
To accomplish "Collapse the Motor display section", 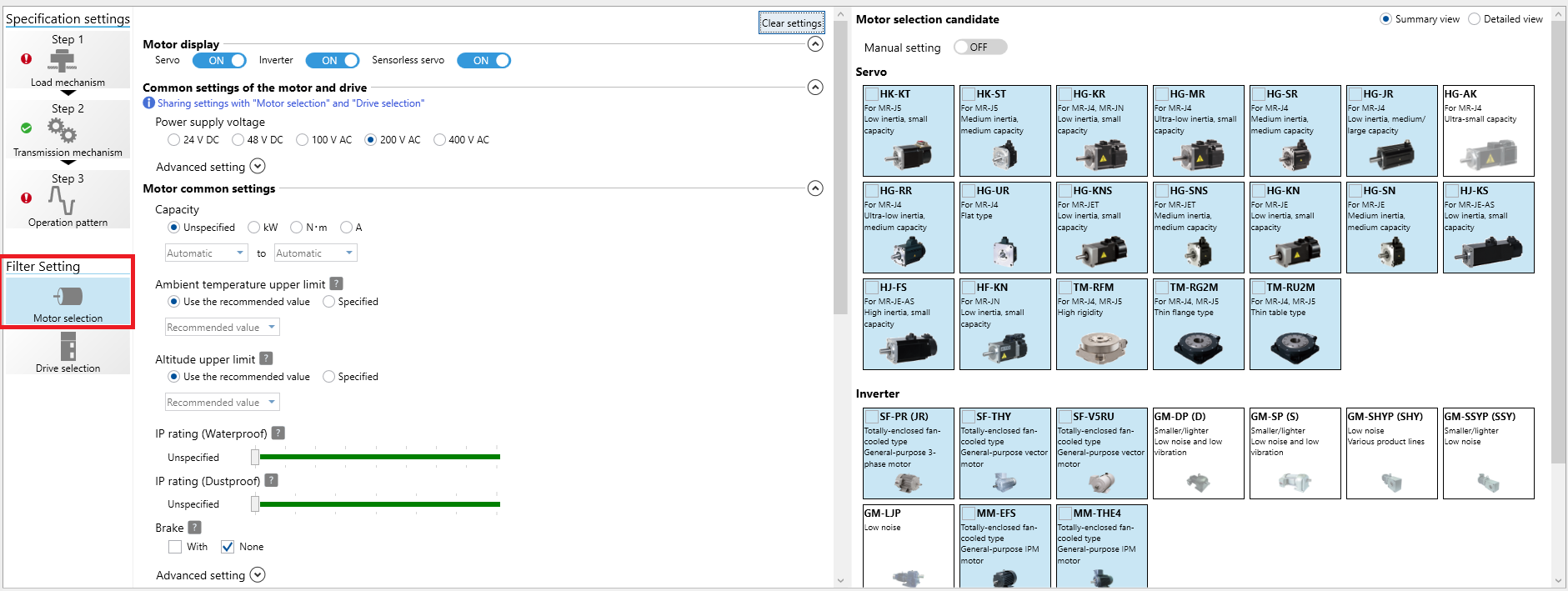I will tap(816, 43).
